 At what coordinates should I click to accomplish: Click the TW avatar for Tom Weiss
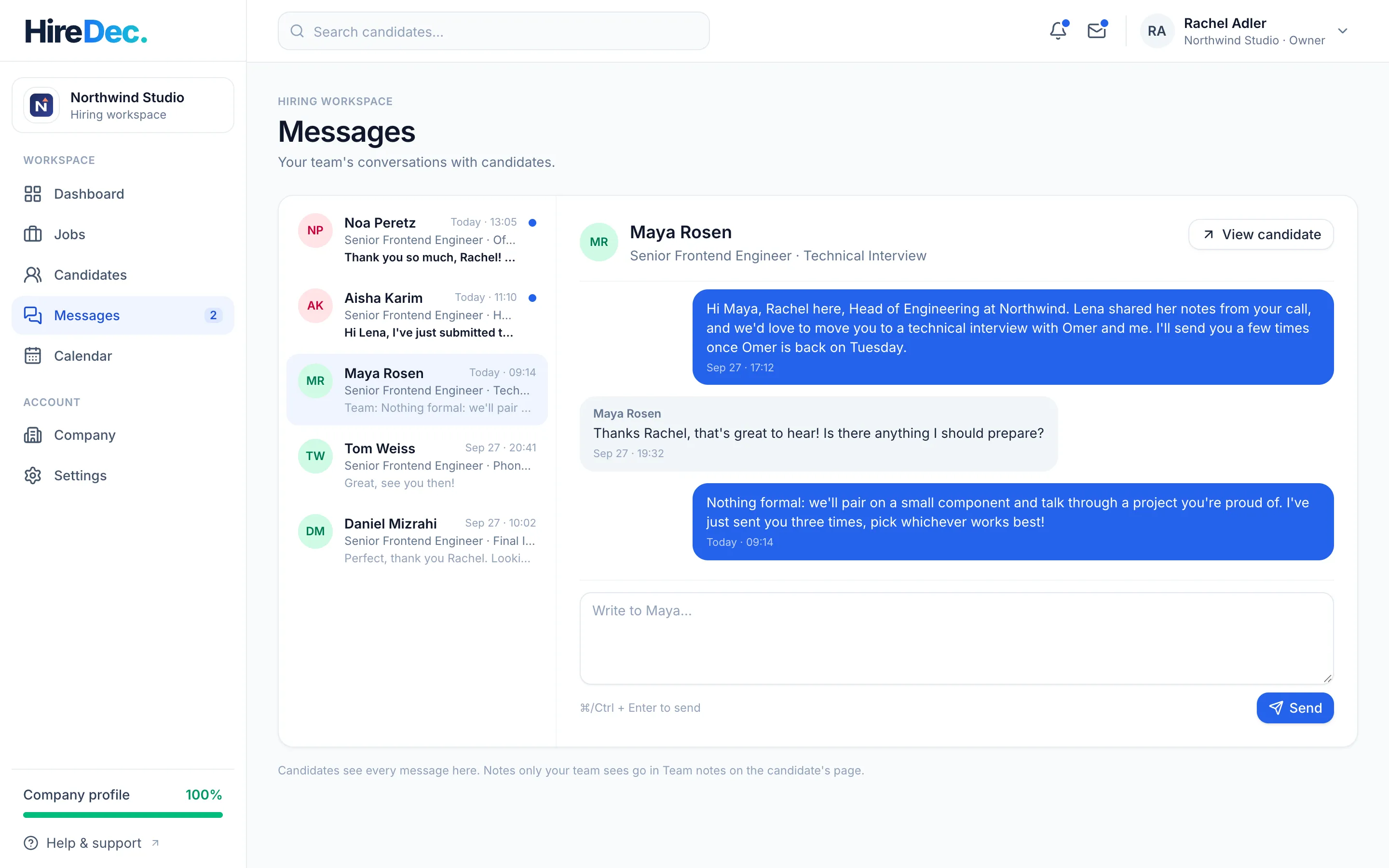pos(315,456)
